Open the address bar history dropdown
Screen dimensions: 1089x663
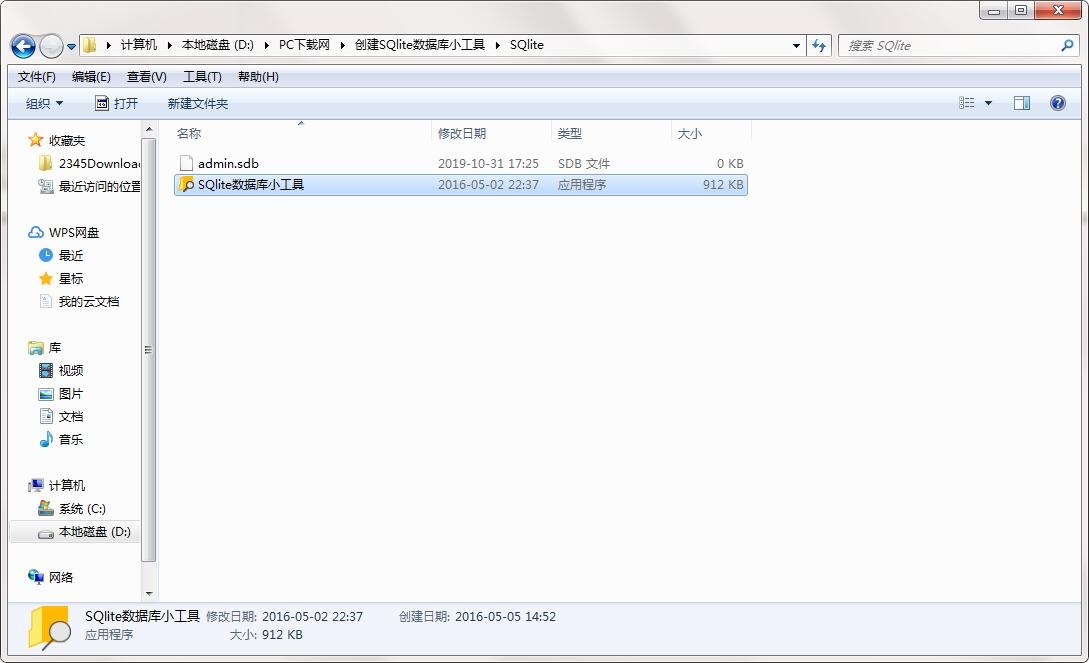[x=796, y=46]
